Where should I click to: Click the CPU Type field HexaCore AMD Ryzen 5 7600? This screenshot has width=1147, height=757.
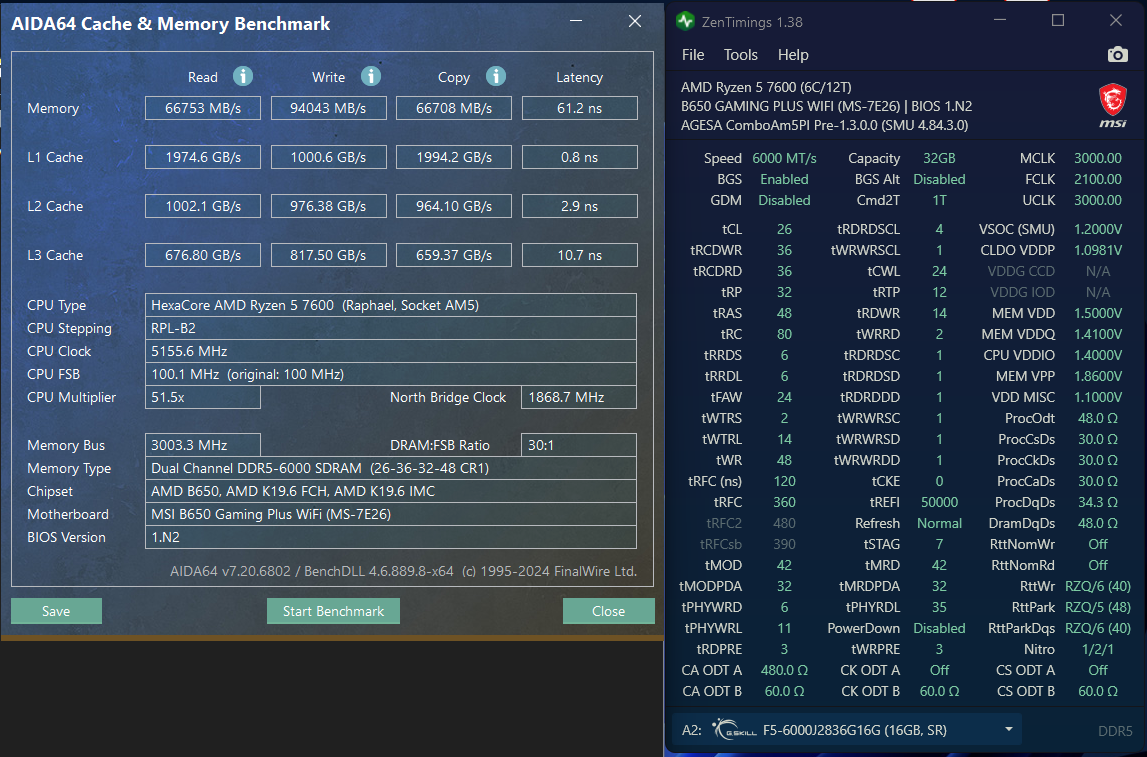click(391, 305)
